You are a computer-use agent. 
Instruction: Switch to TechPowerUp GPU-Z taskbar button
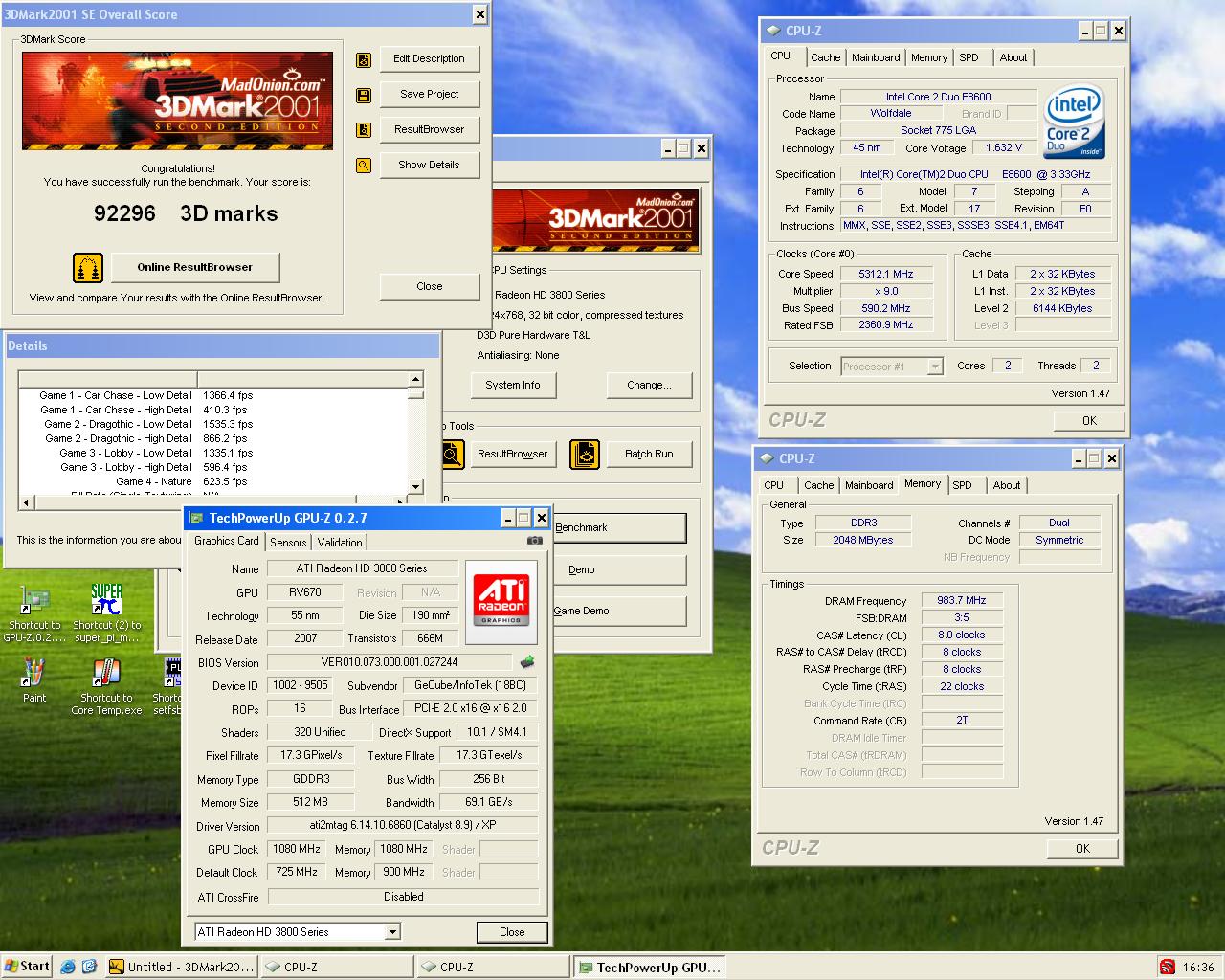click(x=648, y=967)
